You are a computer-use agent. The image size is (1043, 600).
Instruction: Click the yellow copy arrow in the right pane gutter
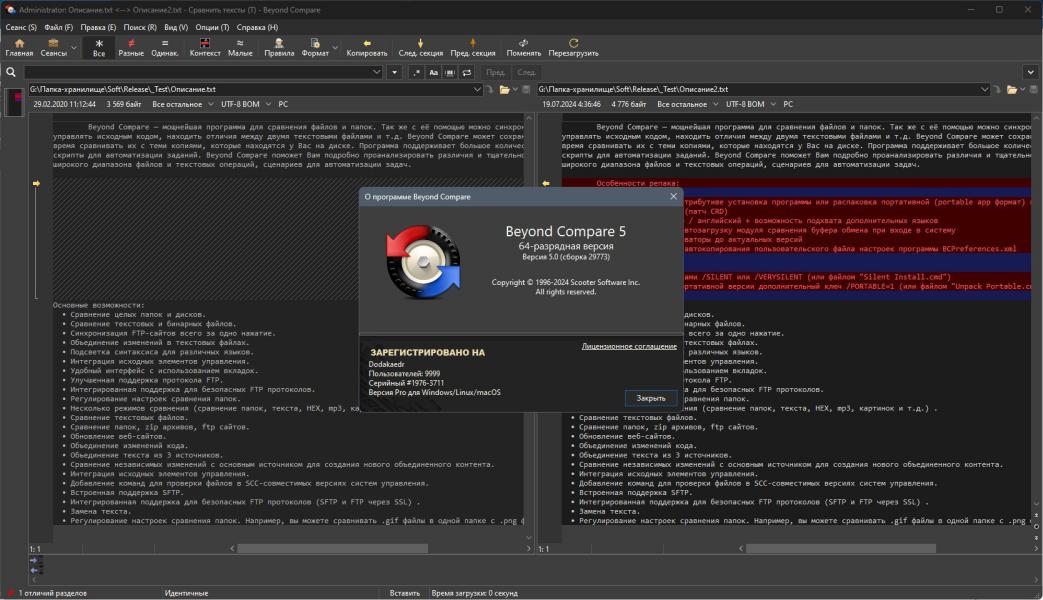(x=546, y=183)
